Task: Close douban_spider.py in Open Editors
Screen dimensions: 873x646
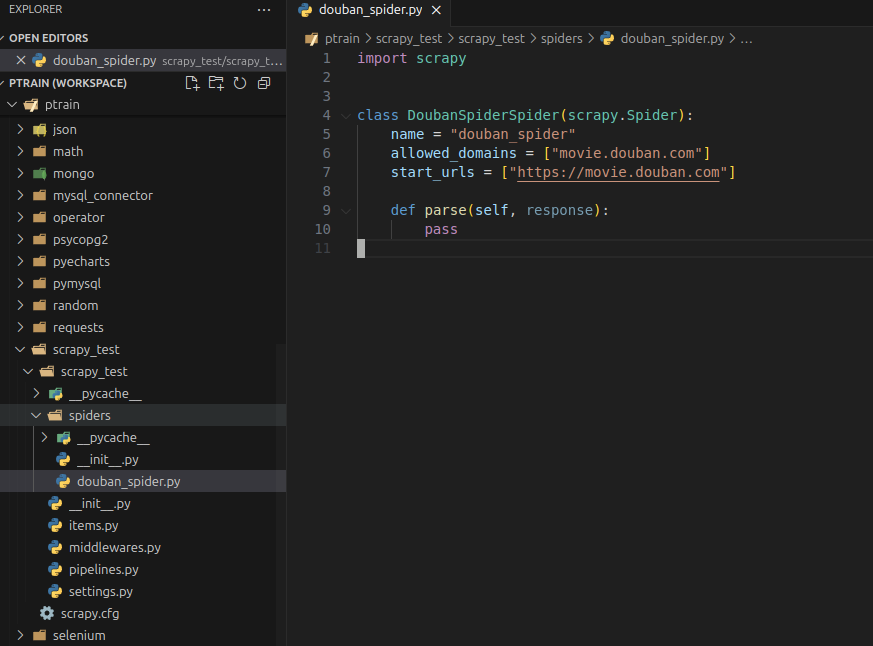Action: [x=21, y=60]
